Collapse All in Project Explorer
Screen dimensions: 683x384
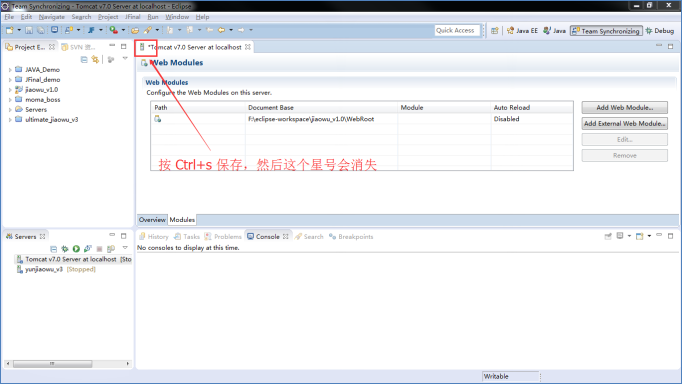point(84,59)
